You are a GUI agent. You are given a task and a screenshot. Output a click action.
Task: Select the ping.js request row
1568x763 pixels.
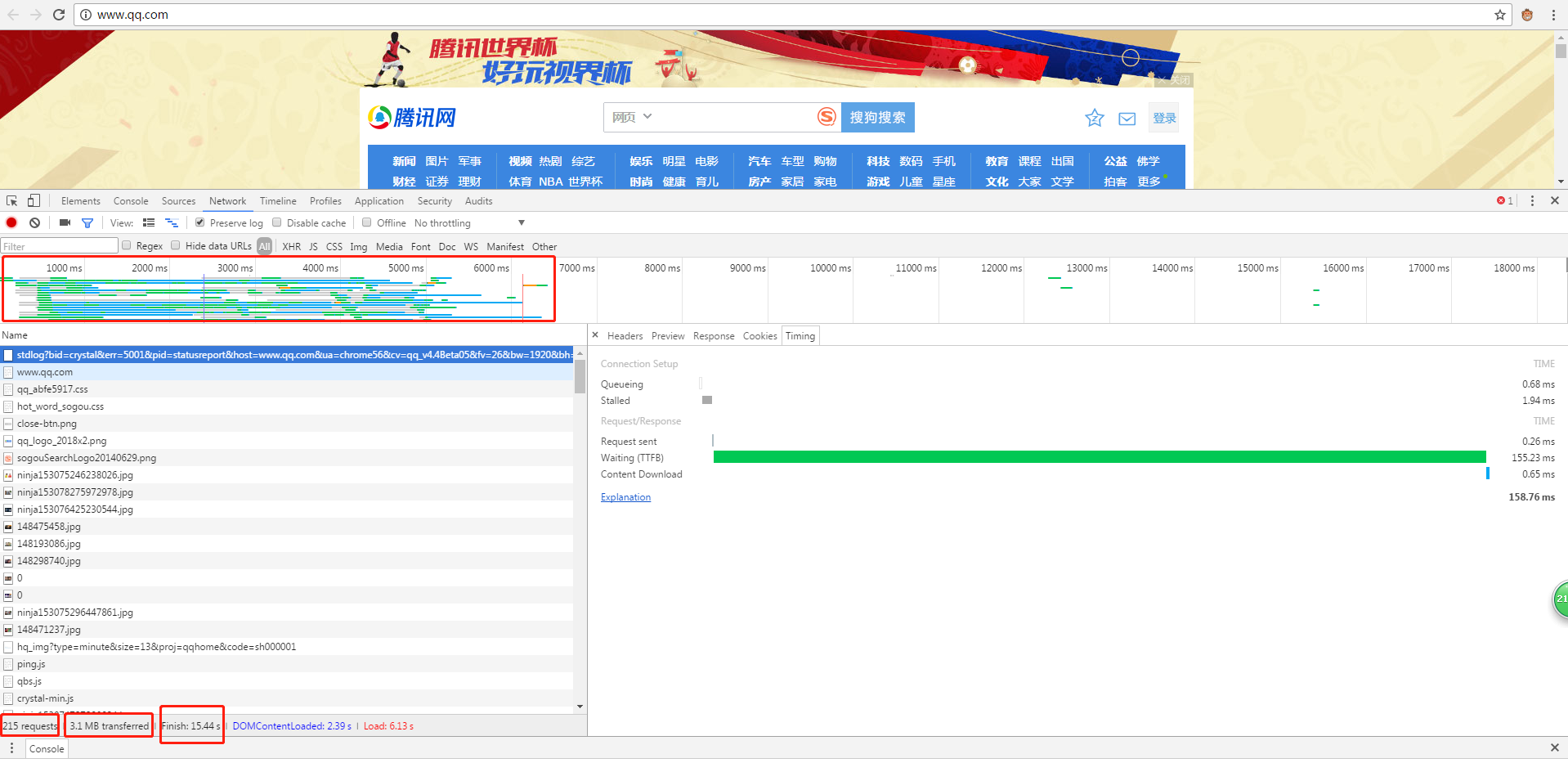[x=287, y=664]
